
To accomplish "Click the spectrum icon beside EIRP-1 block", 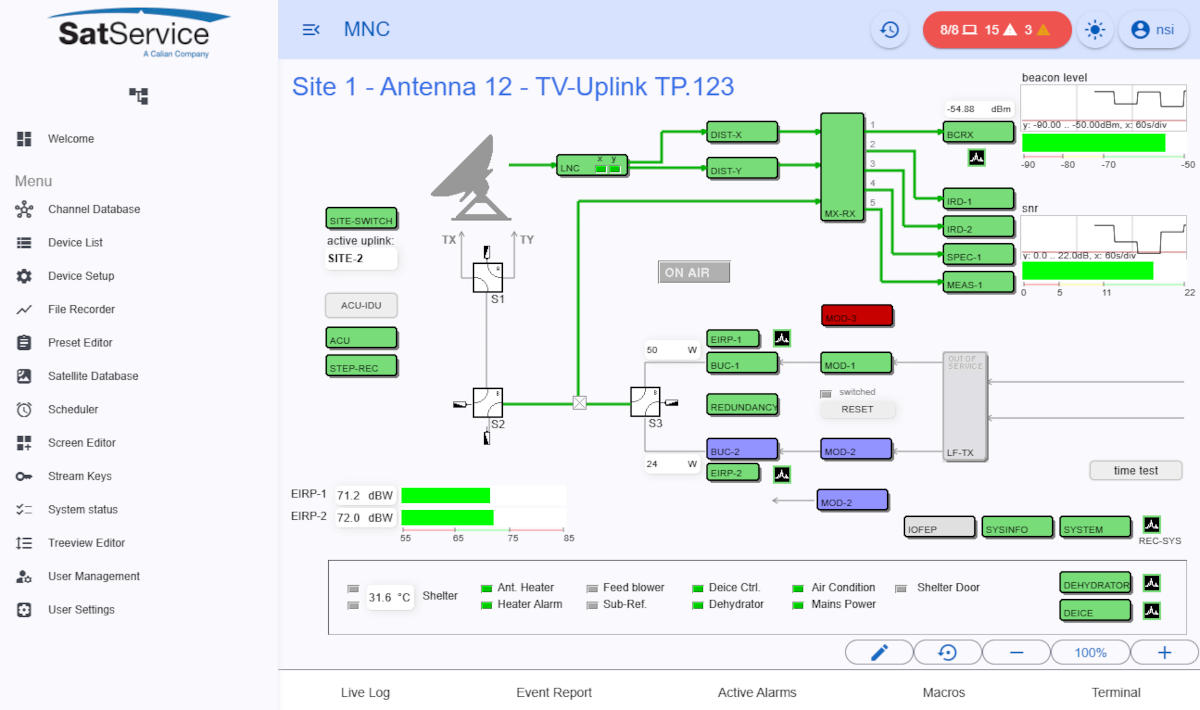I will coord(781,339).
